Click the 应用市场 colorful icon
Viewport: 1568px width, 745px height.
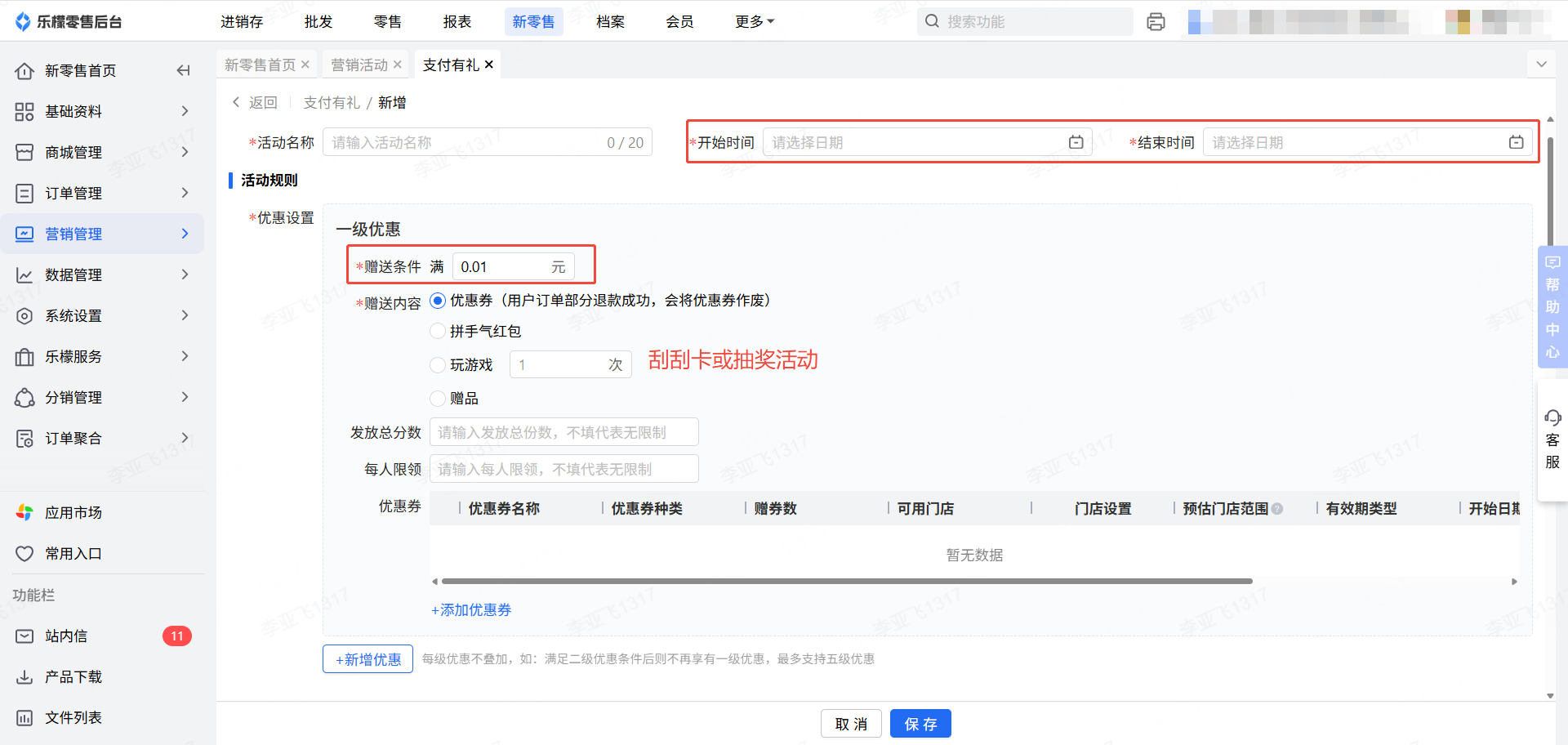[24, 513]
